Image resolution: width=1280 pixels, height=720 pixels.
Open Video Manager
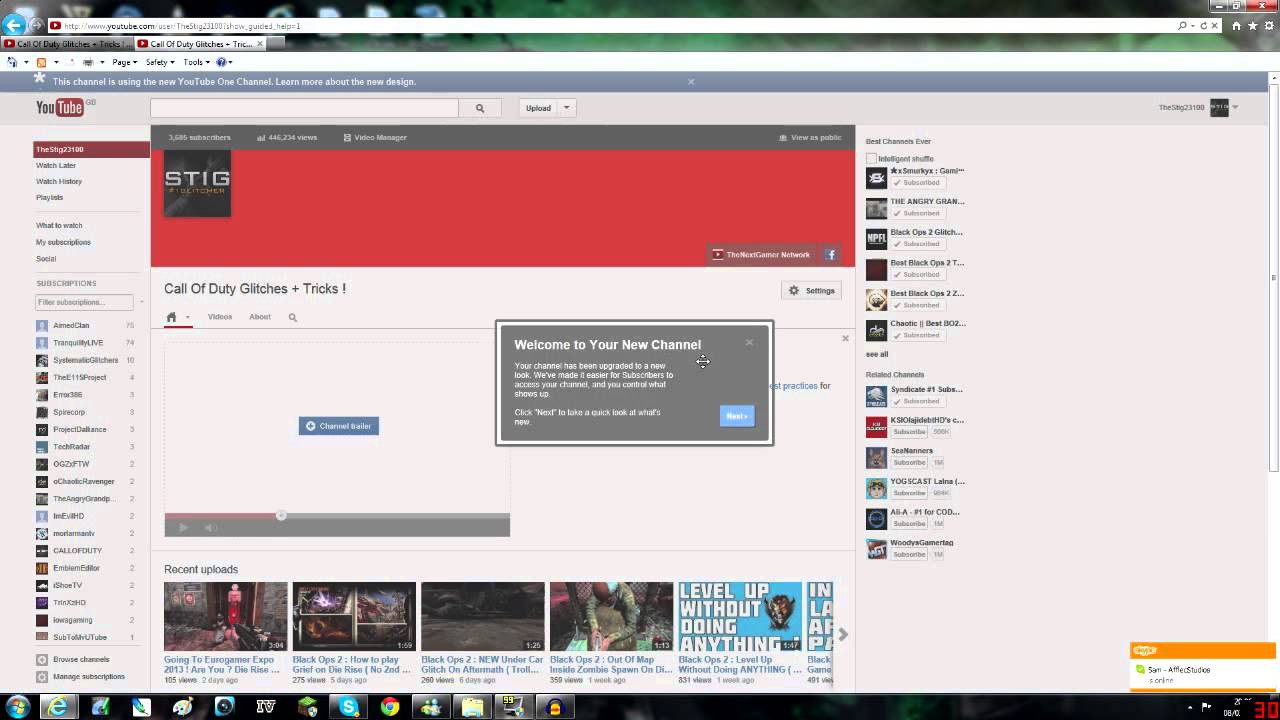tap(375, 137)
